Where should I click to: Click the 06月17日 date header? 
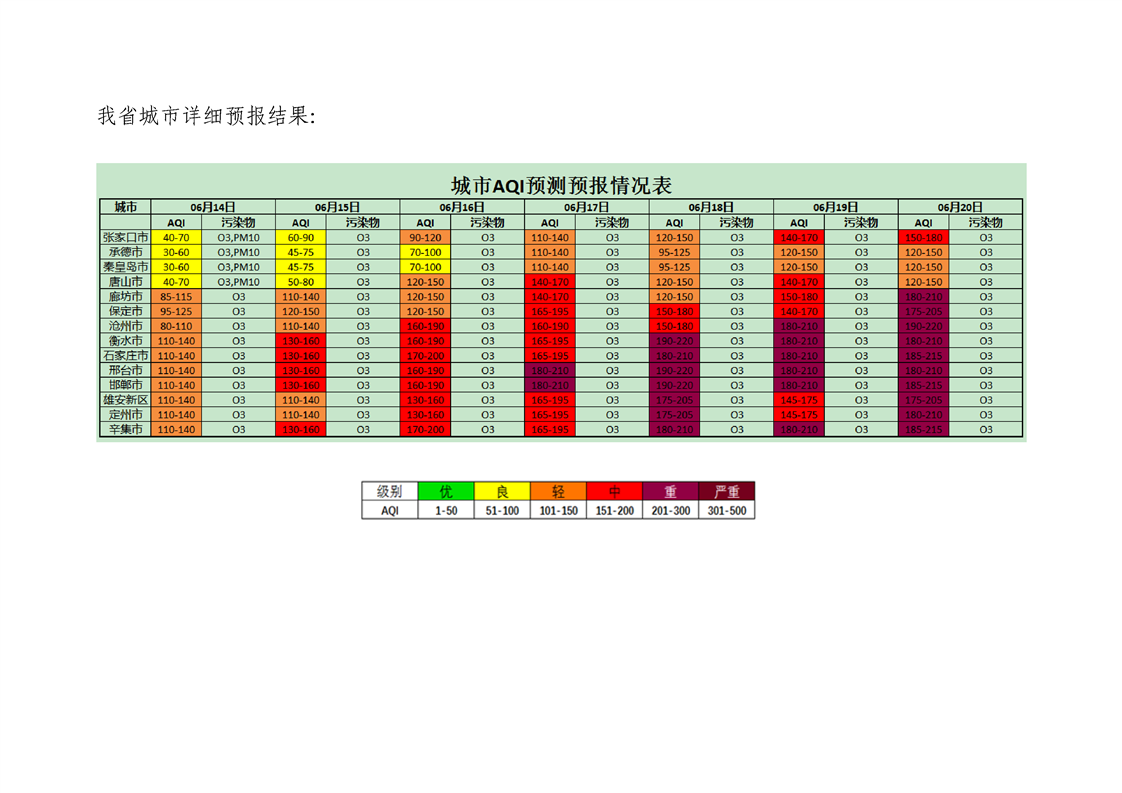(586, 207)
